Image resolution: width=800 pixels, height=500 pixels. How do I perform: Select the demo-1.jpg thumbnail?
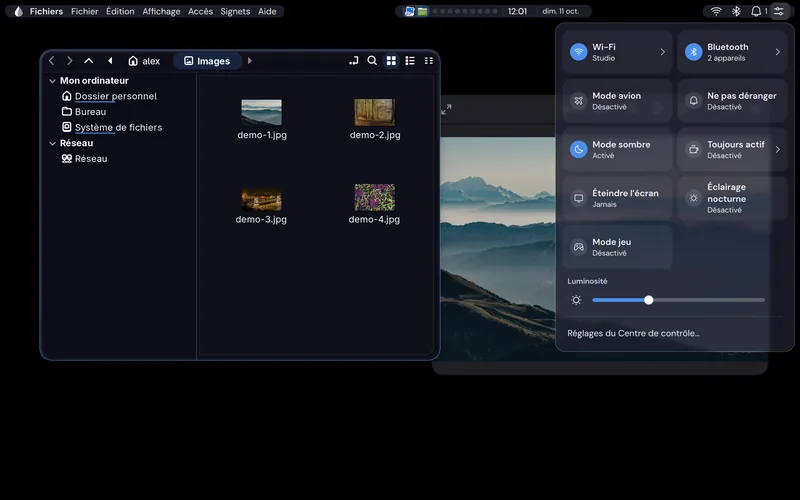tap(261, 112)
